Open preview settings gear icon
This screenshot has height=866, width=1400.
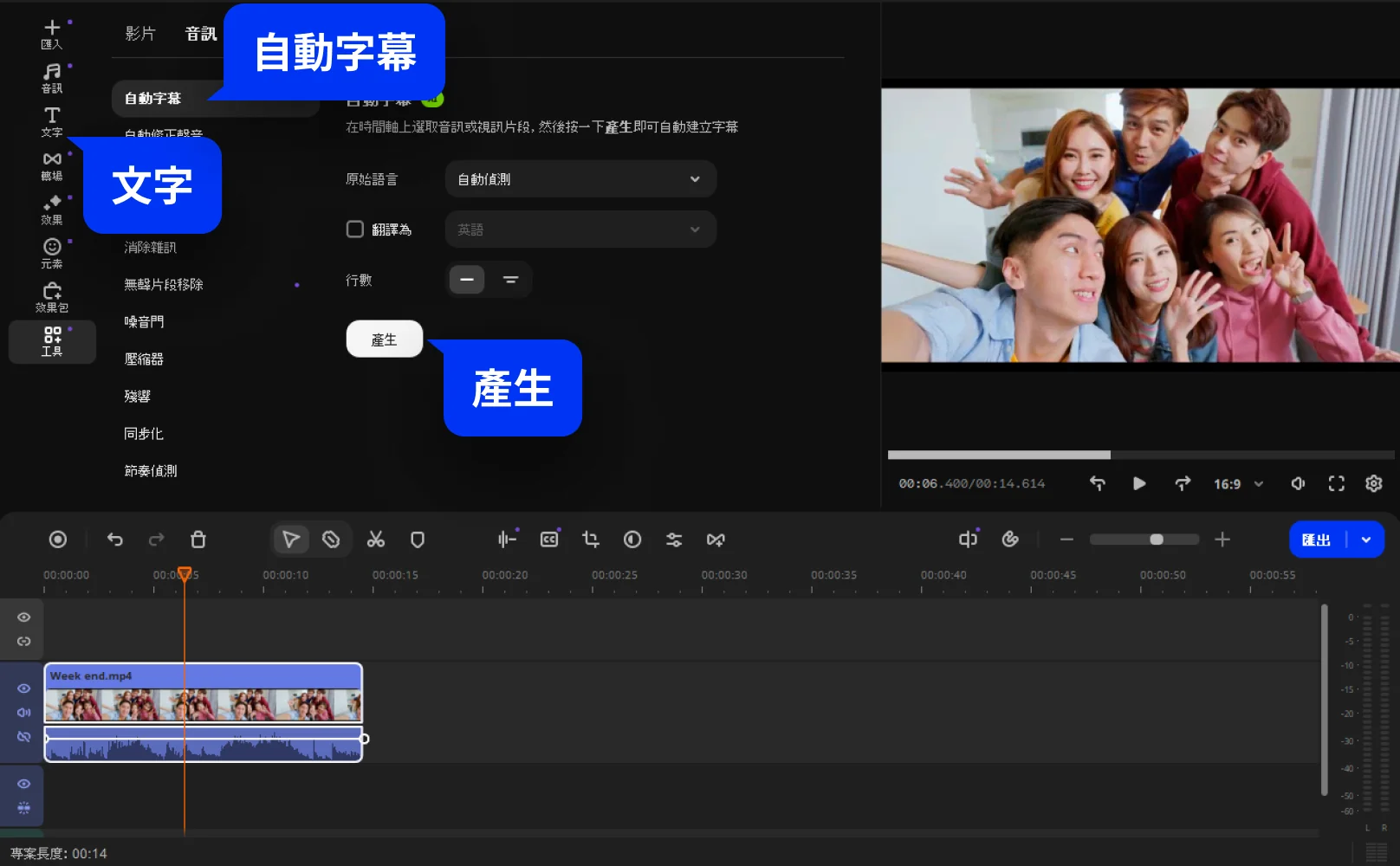(x=1373, y=483)
